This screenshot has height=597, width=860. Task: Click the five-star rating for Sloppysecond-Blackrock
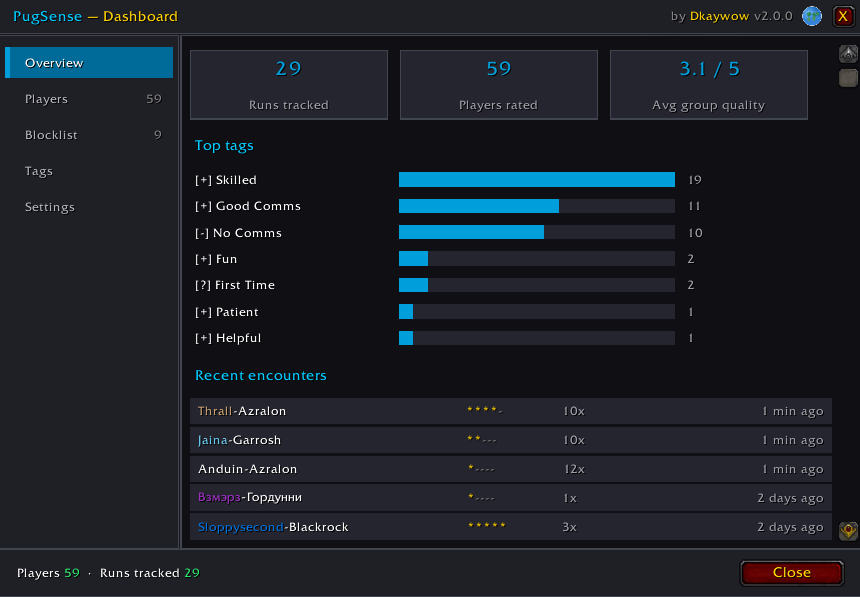(x=486, y=526)
